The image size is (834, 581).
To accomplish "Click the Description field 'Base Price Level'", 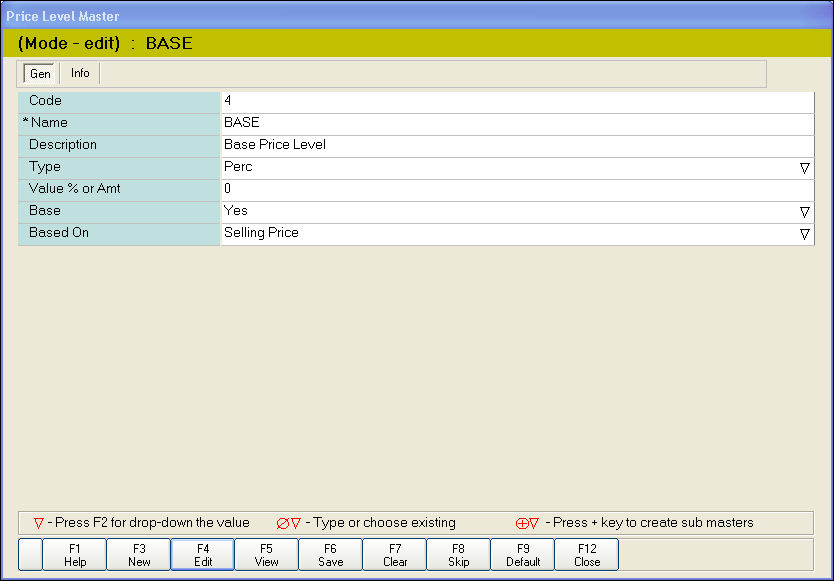I will tap(517, 146).
